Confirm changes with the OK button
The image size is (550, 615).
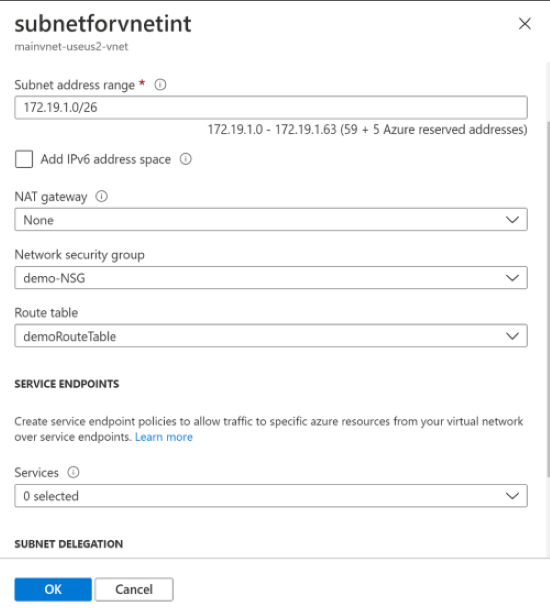coord(53,589)
